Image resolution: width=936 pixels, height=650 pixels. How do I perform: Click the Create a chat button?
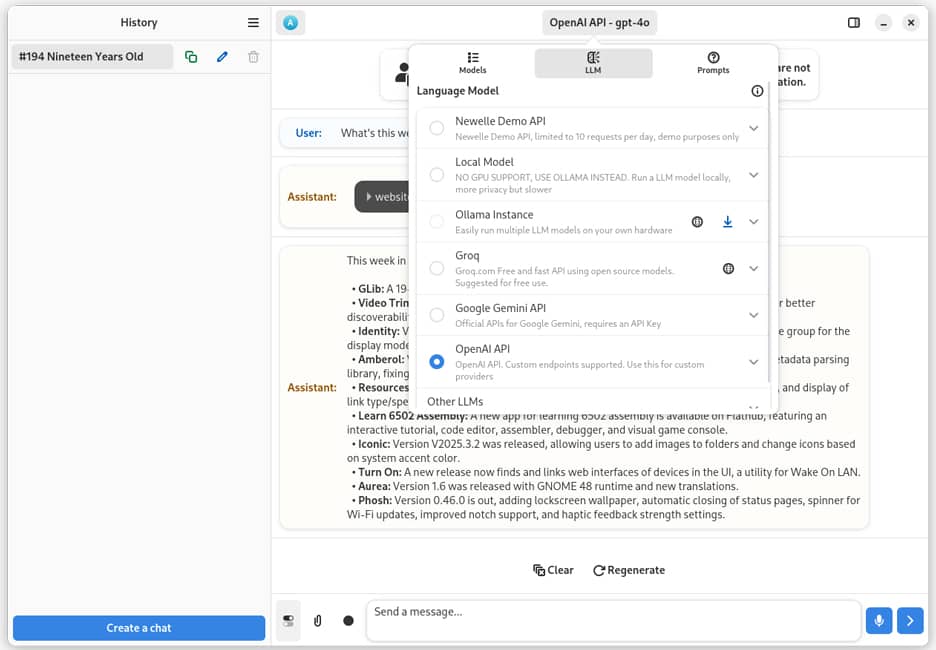139,628
